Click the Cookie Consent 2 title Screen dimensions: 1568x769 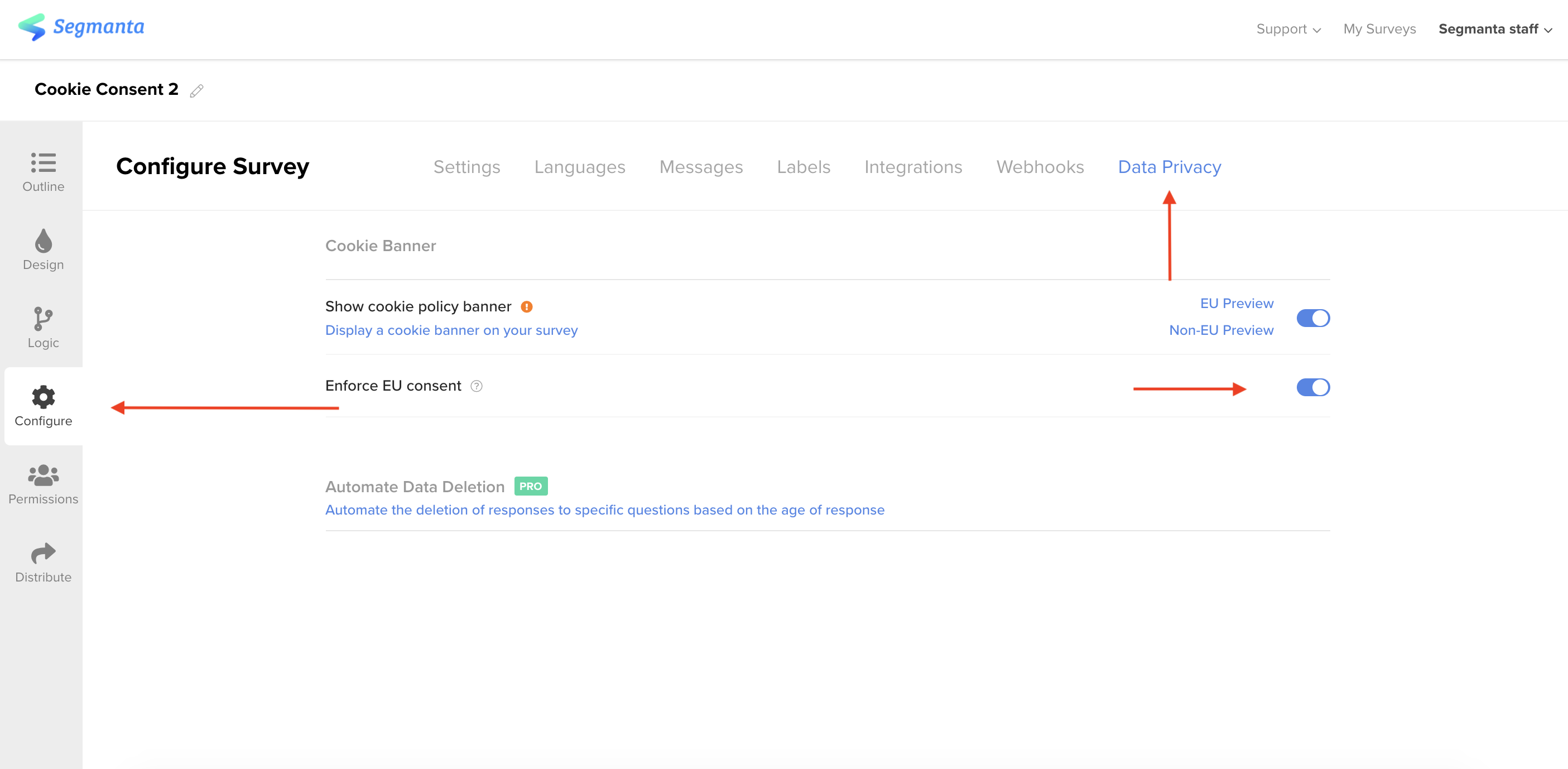click(107, 89)
